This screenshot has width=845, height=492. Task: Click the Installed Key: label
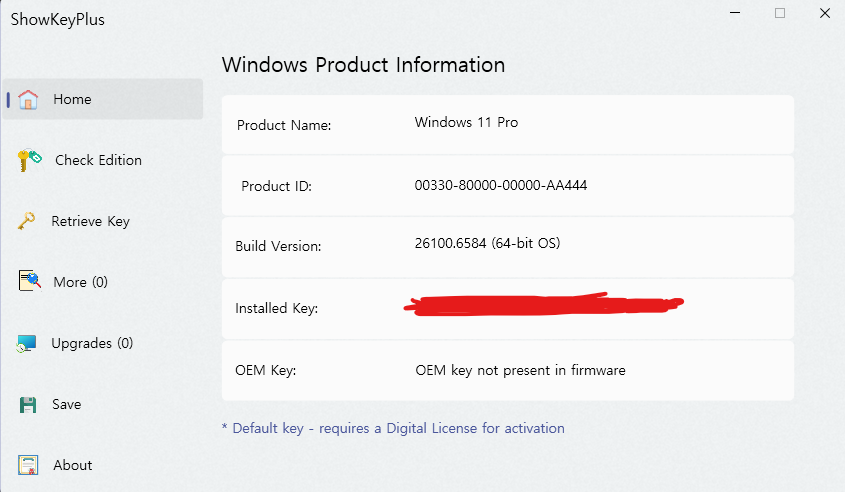[276, 308]
